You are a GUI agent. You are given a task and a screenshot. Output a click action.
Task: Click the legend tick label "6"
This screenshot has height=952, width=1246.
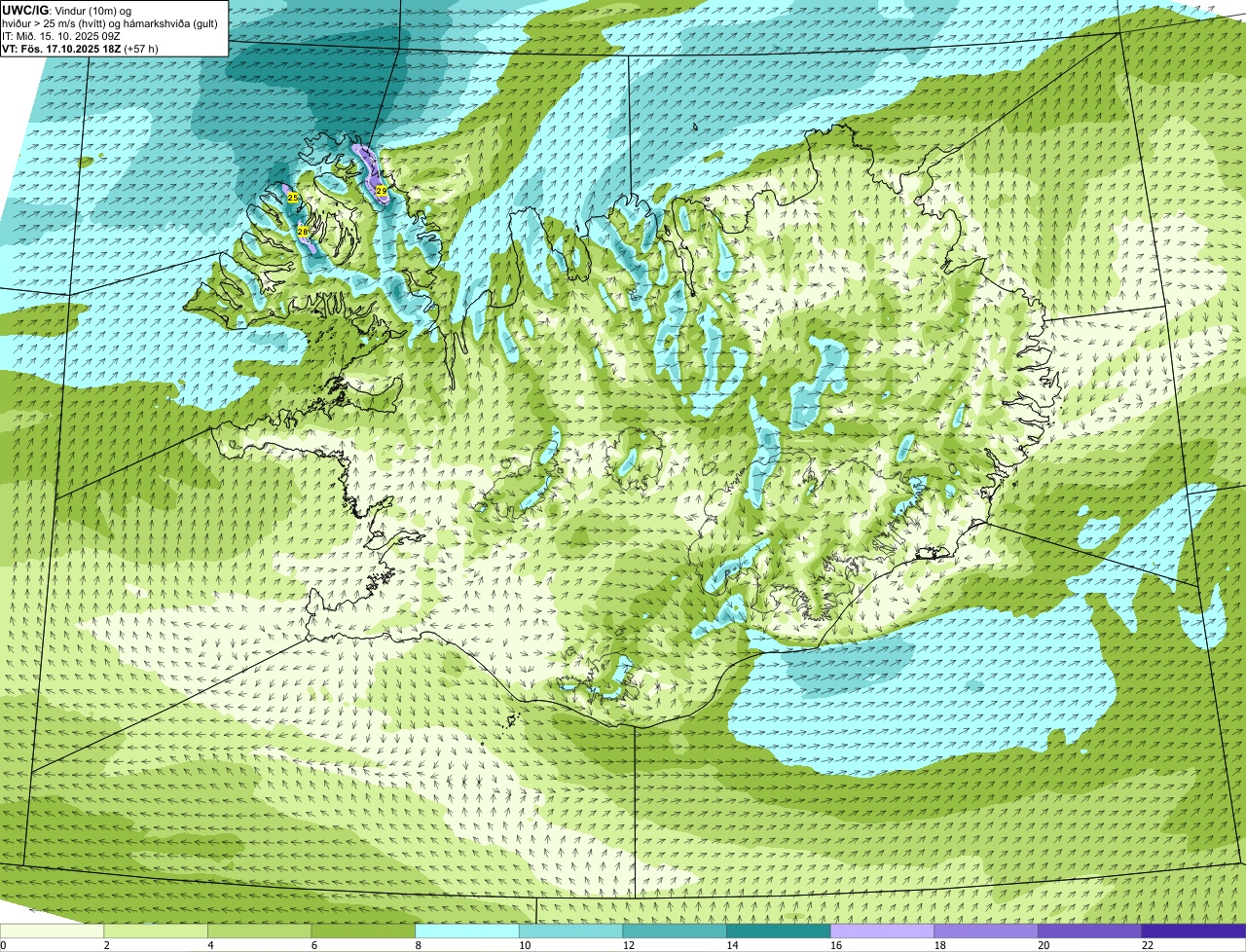(x=314, y=945)
